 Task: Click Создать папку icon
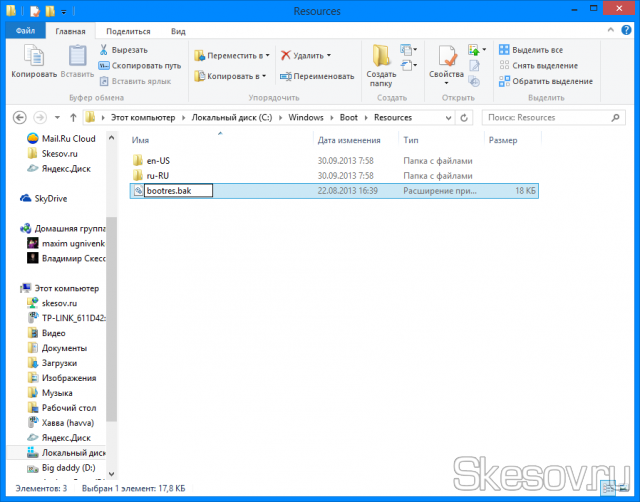point(381,62)
